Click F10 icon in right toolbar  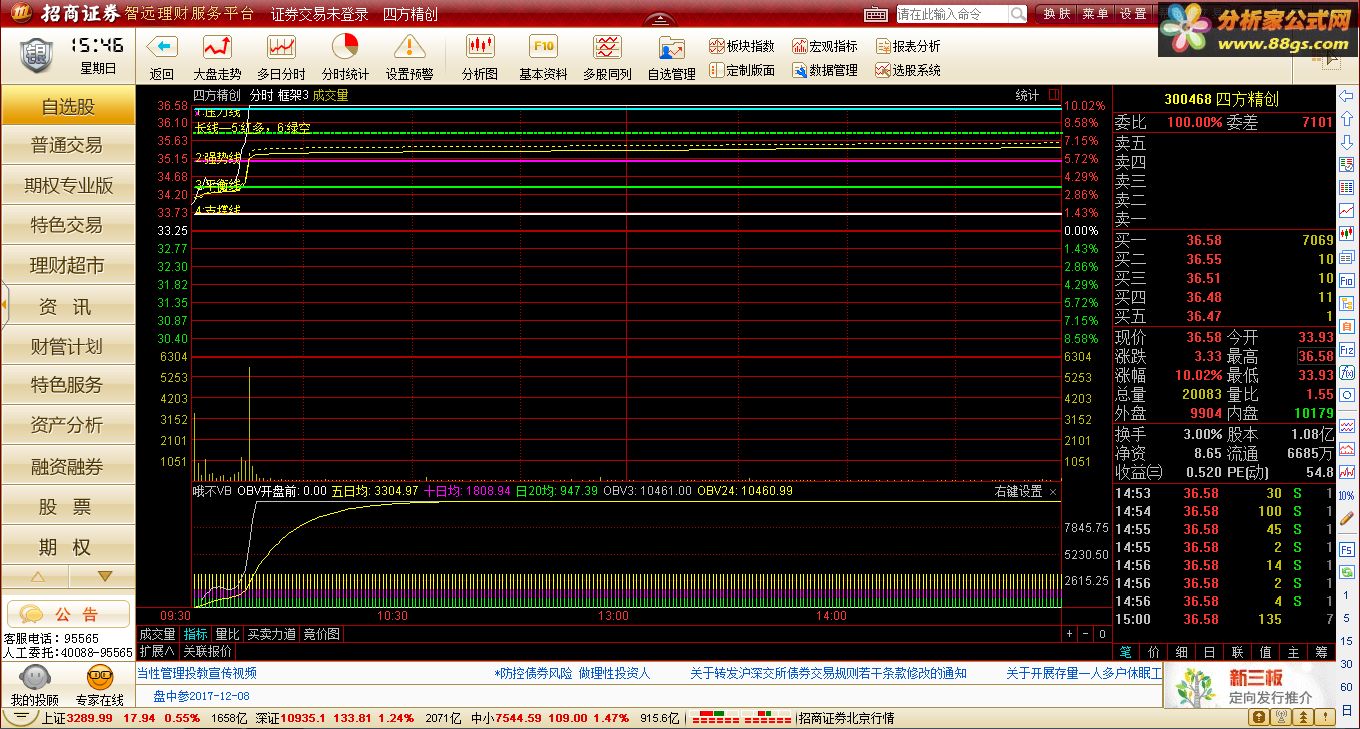coord(1346,279)
